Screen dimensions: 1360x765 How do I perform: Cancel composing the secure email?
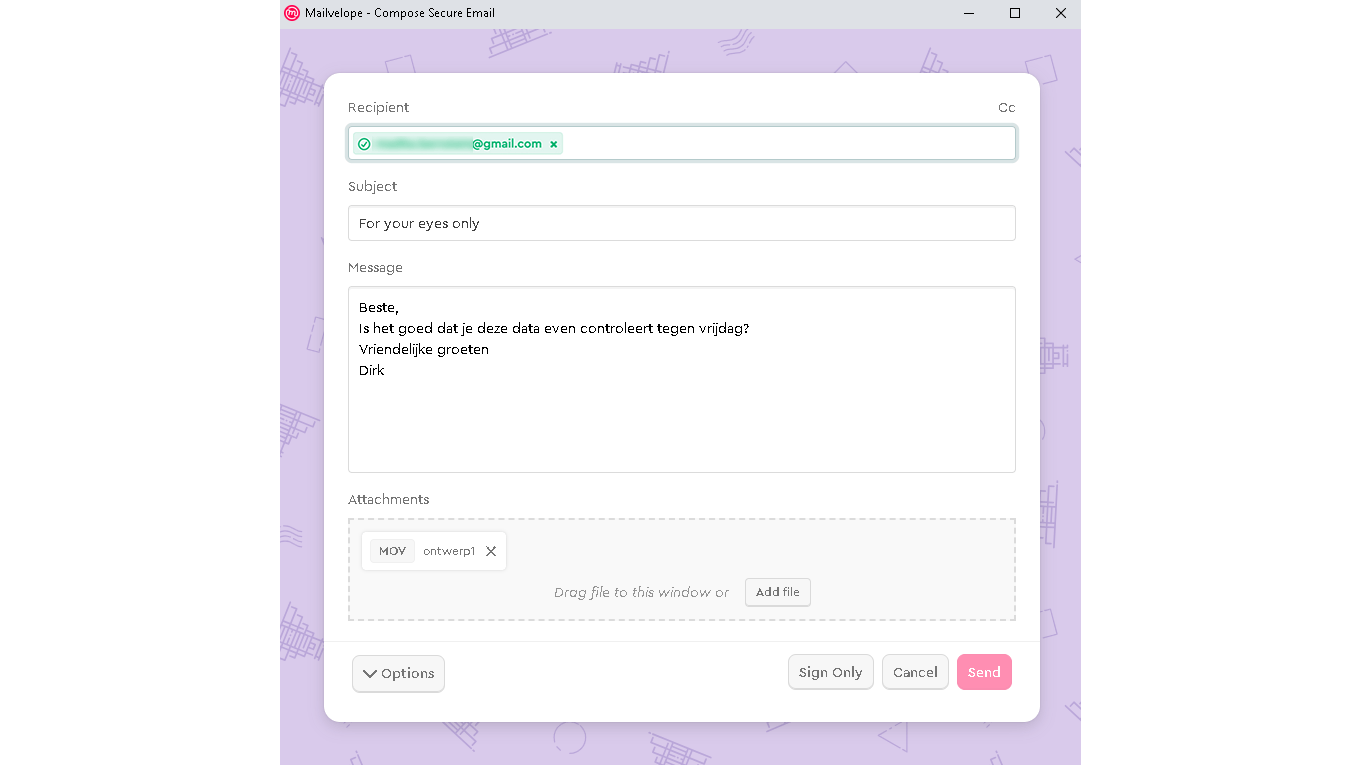915,672
